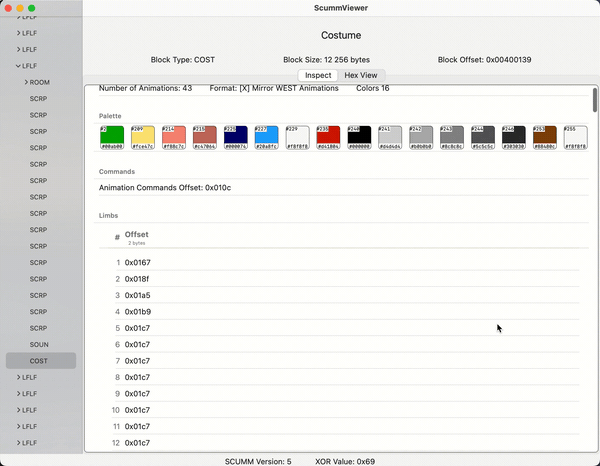This screenshot has width=600, height=466.
Task: Click limb row 8 offset 0x01c7
Action: coord(137,377)
